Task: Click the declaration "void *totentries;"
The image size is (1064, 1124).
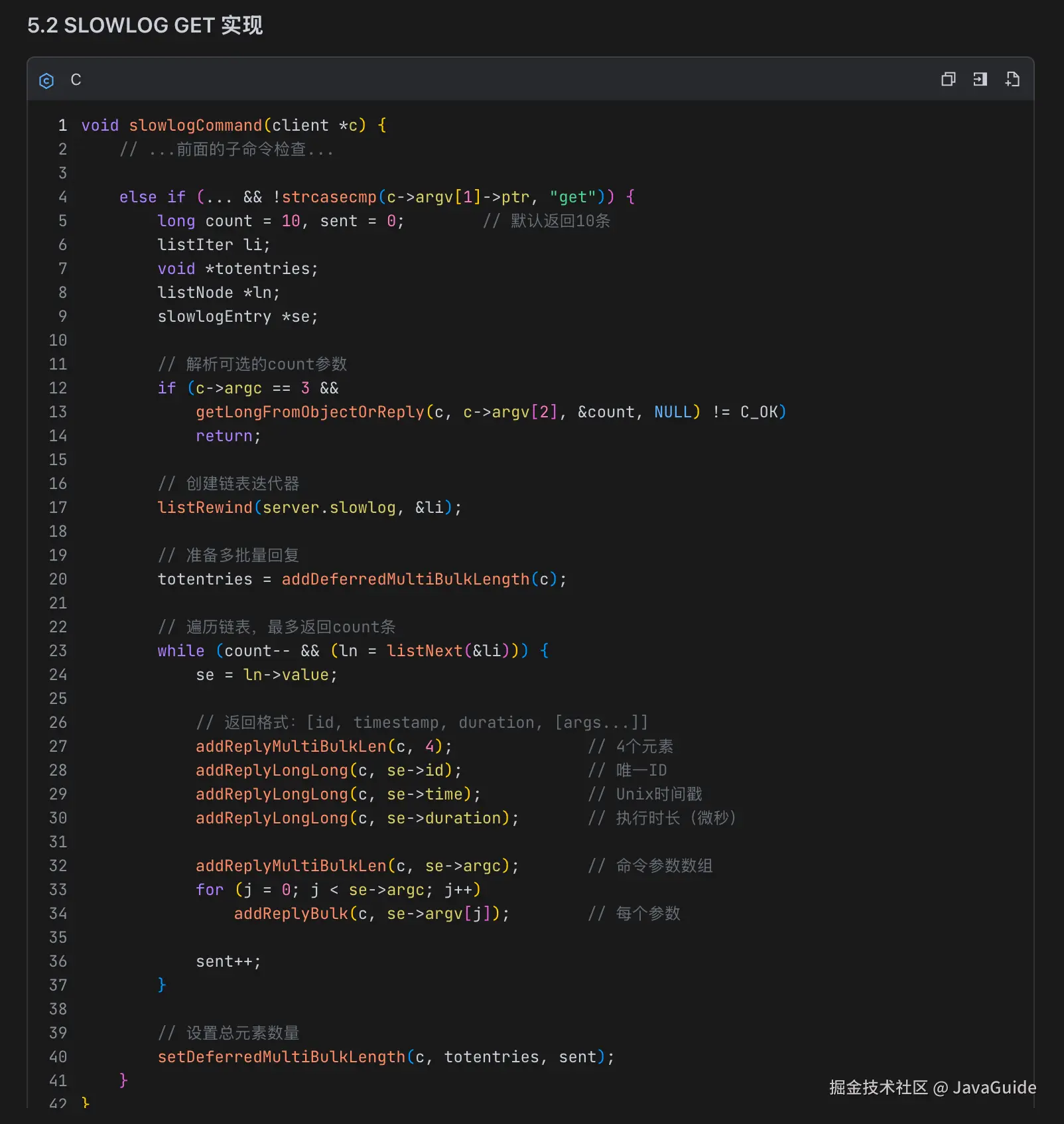Action: point(238,269)
